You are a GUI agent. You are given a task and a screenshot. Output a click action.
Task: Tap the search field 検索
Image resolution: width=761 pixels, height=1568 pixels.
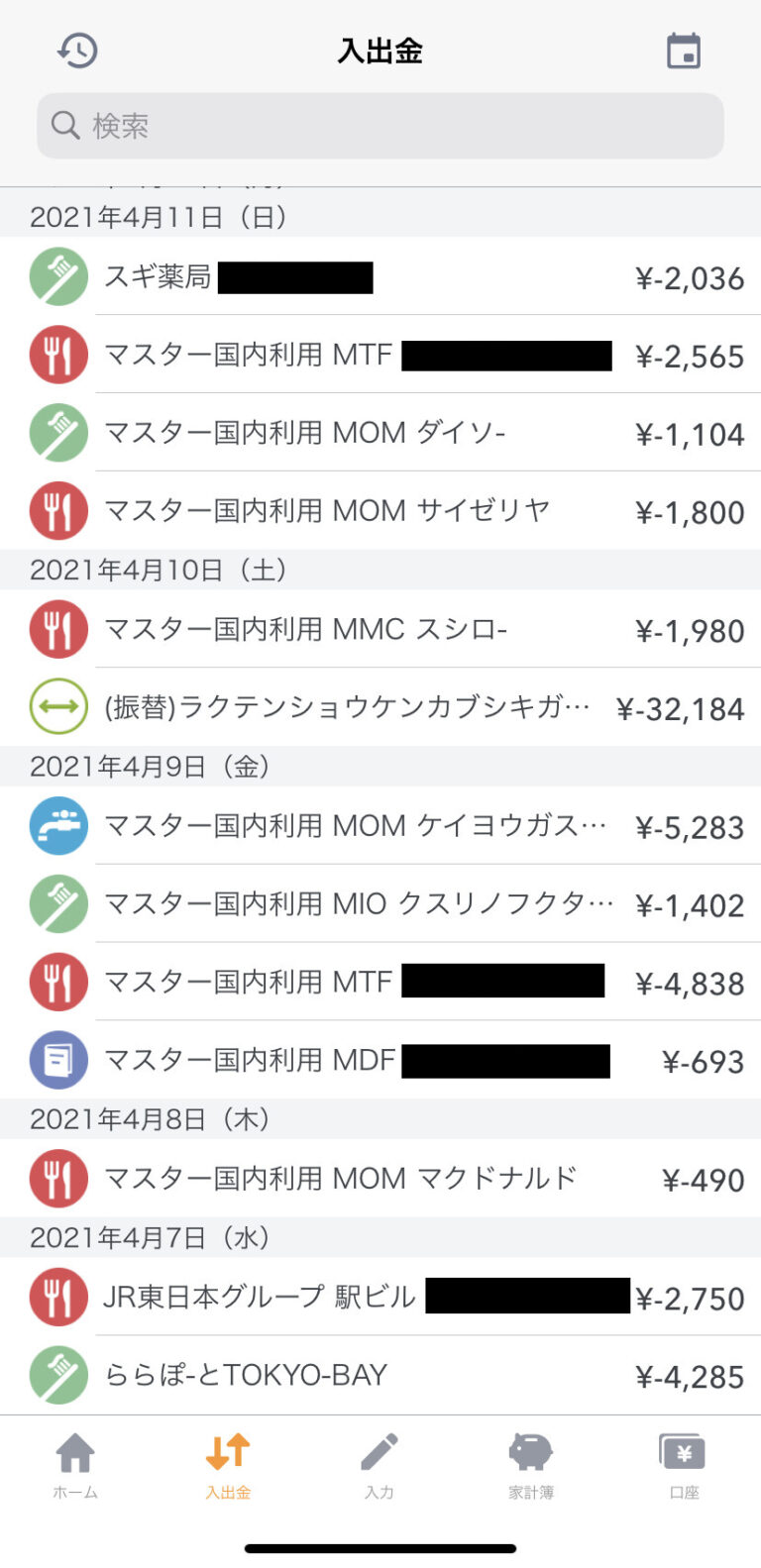pyautogui.click(x=380, y=126)
